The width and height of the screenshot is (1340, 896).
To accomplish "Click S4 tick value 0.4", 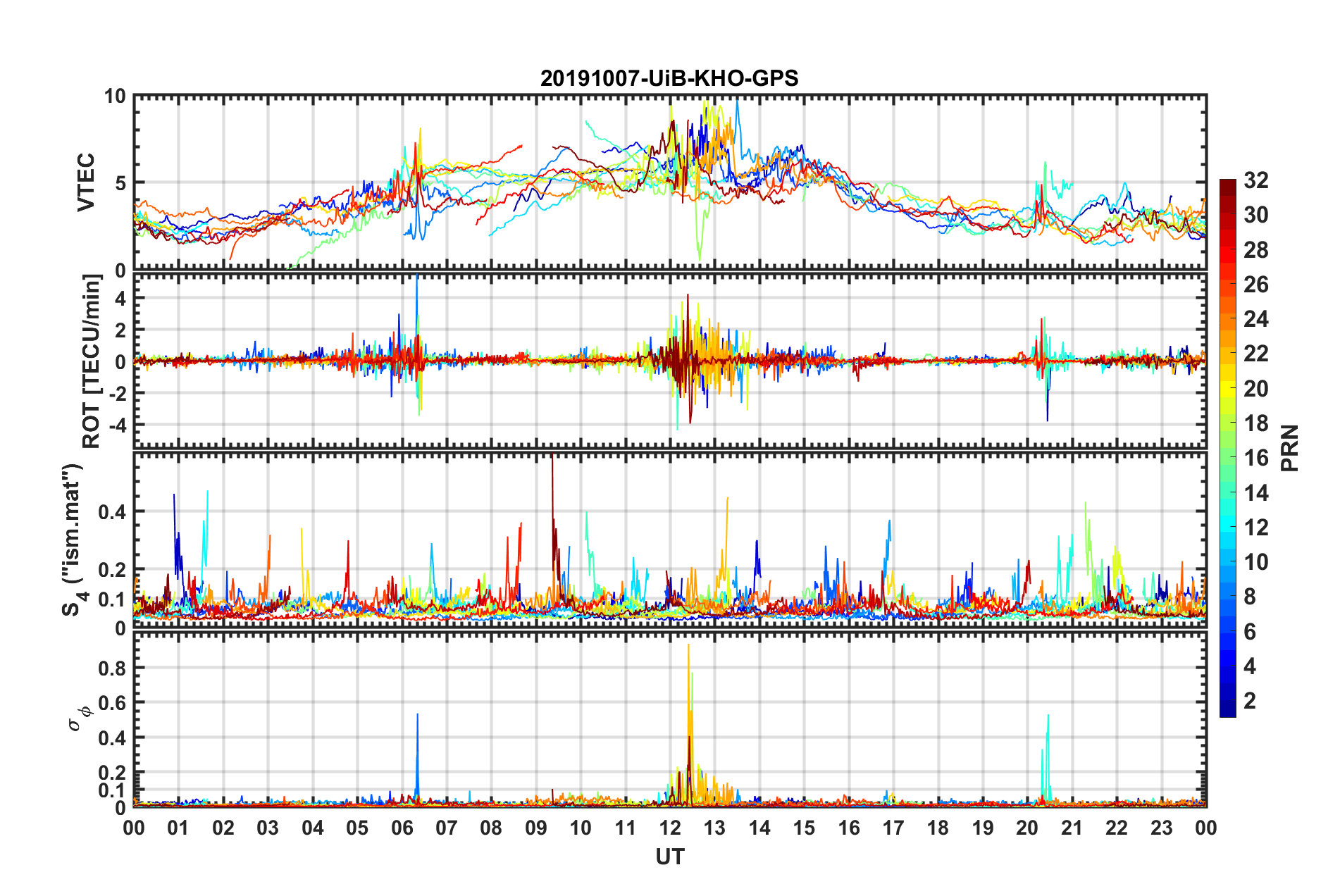I will [x=112, y=512].
